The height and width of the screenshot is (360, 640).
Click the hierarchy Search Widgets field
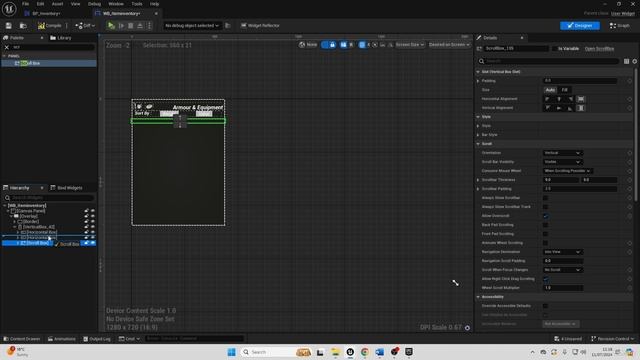(49, 198)
